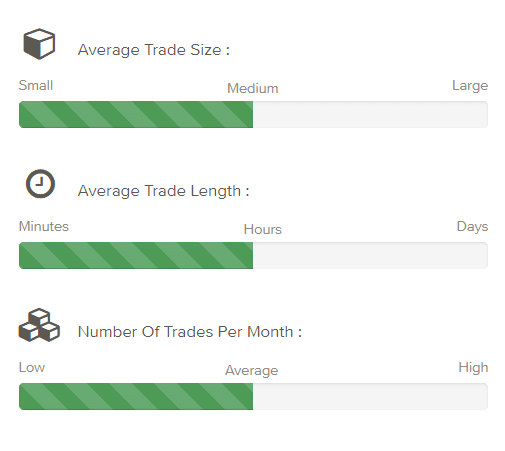Screen dimensions: 505x451
Task: Select the Medium label
Action: pos(253,88)
